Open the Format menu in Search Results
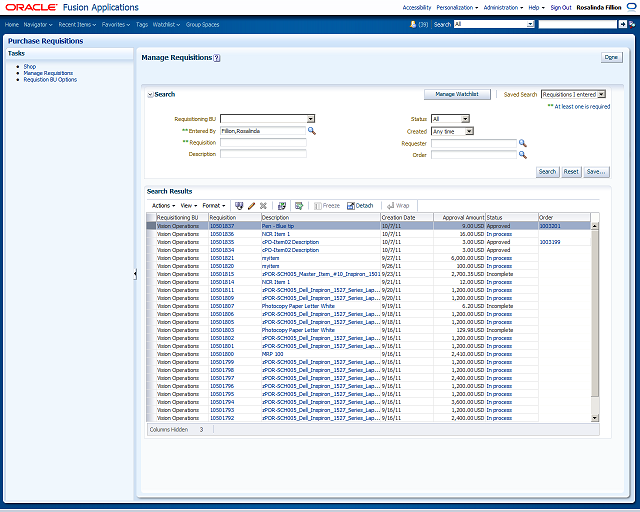Viewport: 640px width, 512px height. pyautogui.click(x=213, y=206)
